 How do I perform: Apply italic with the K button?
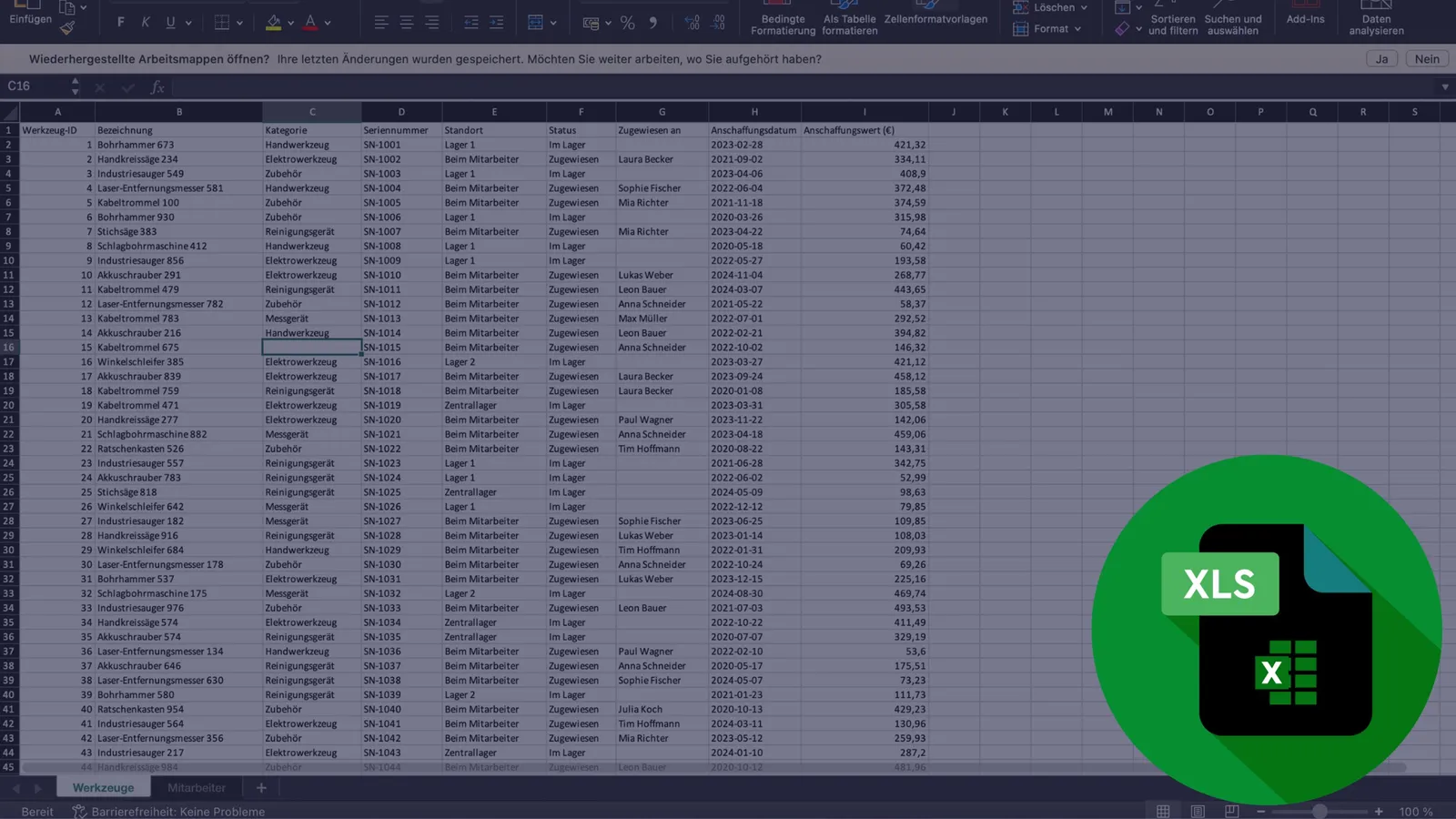[x=146, y=22]
